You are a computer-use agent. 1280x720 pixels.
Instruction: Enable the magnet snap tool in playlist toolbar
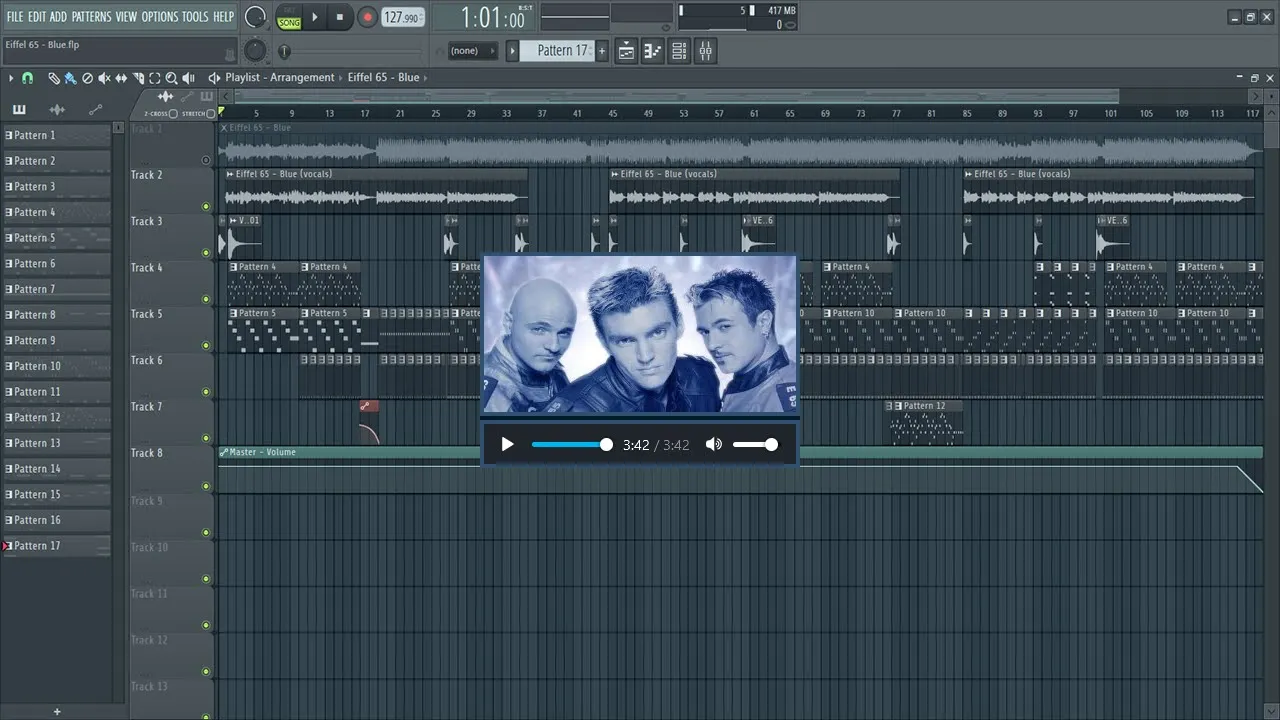point(27,78)
